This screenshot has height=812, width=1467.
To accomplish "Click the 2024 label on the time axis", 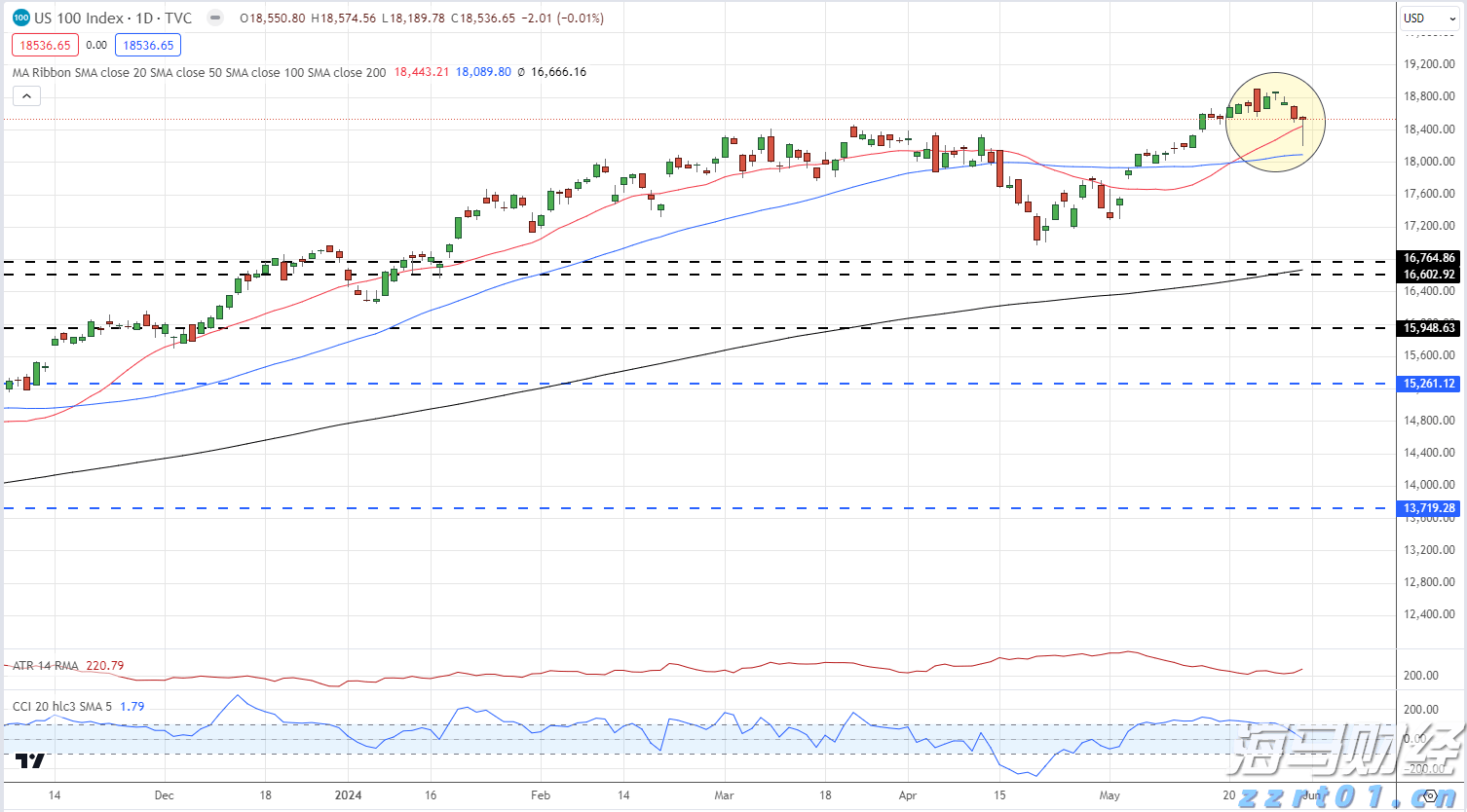I will point(348,795).
